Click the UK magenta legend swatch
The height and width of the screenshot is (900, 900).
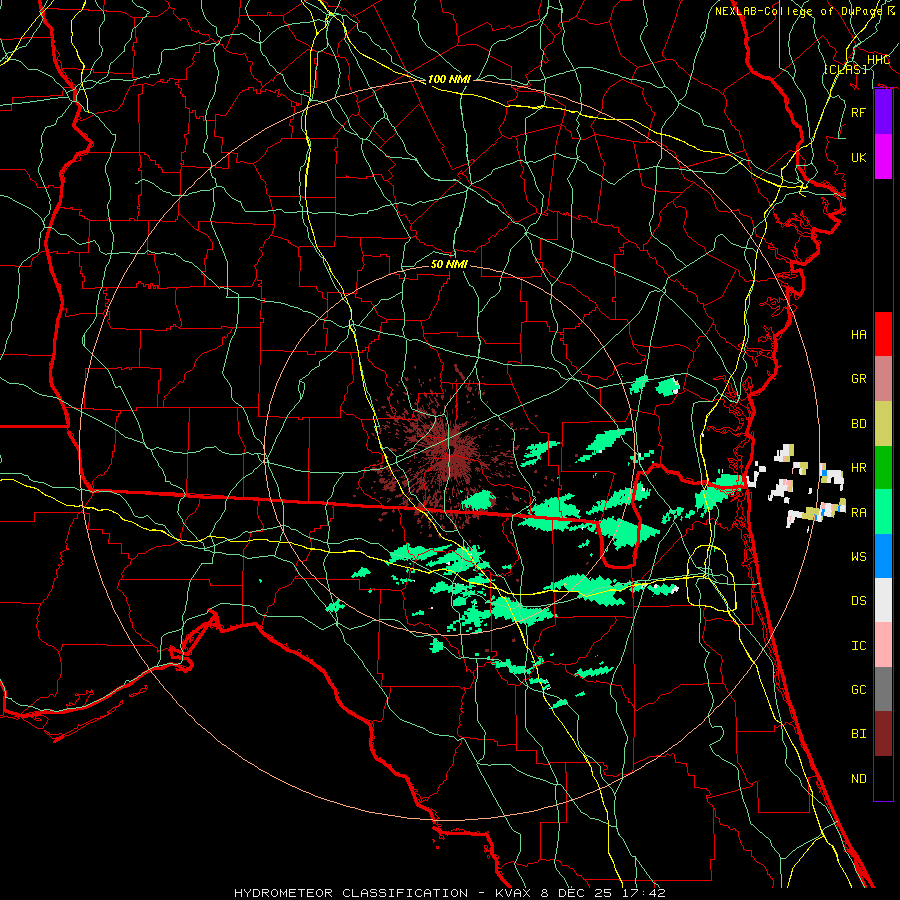tap(883, 157)
